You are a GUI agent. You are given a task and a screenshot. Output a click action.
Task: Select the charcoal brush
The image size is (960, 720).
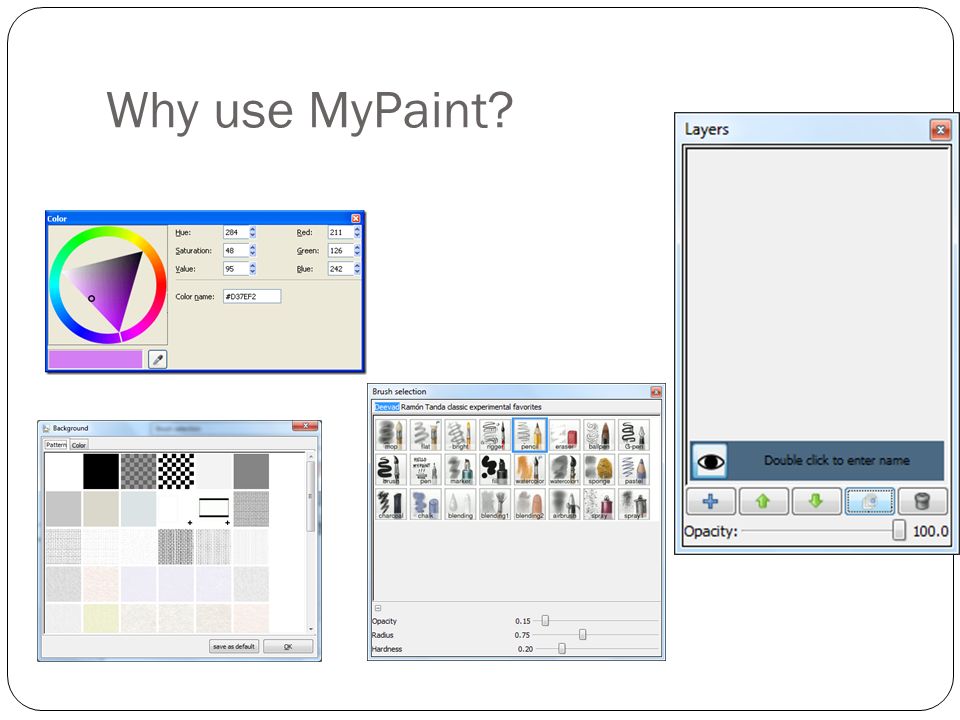391,504
